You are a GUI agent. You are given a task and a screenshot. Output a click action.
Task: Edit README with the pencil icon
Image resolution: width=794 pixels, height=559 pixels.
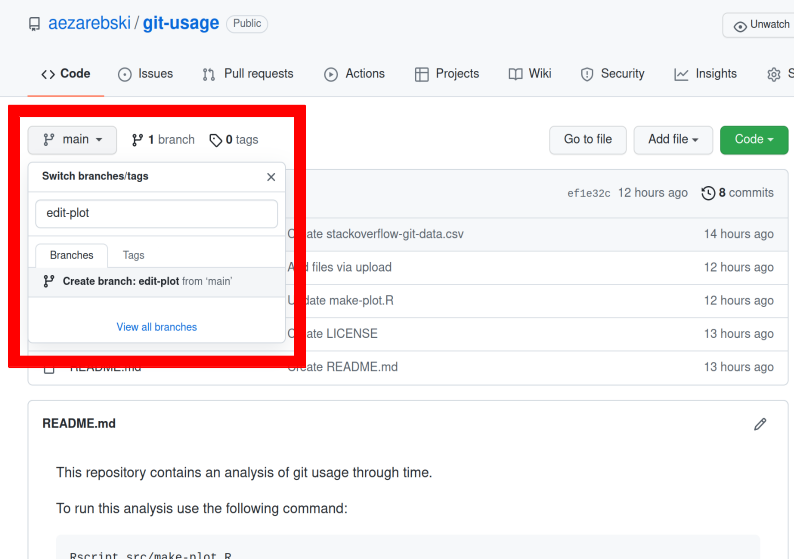760,424
